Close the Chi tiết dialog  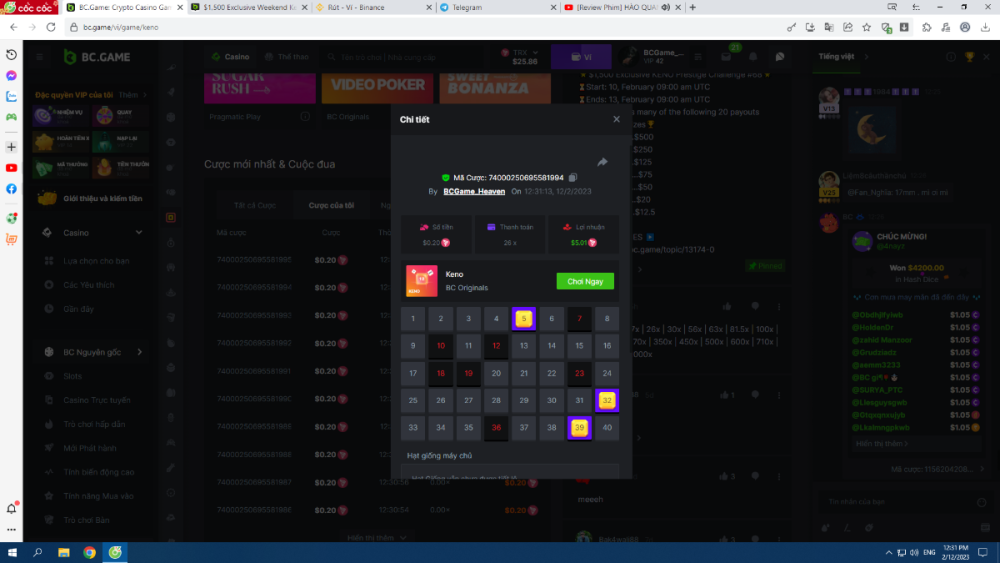616,119
